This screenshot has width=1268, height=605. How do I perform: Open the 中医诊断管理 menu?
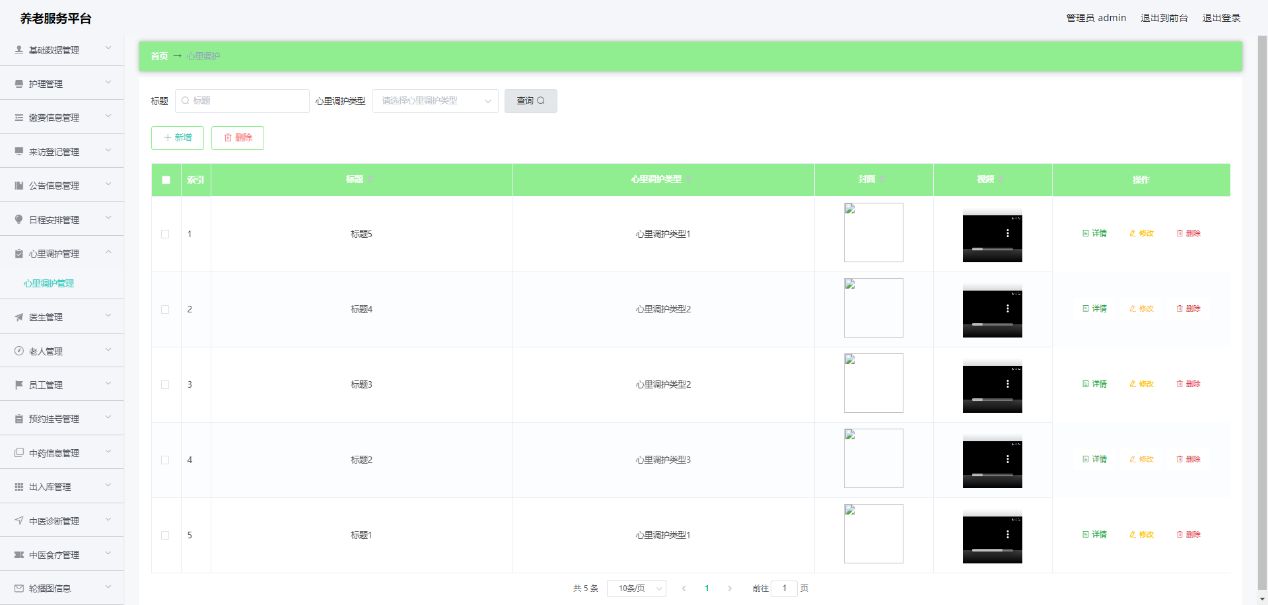click(62, 521)
